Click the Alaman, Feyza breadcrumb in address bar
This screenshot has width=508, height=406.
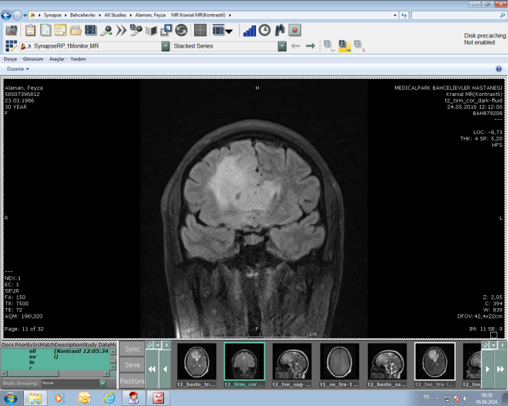coord(150,15)
